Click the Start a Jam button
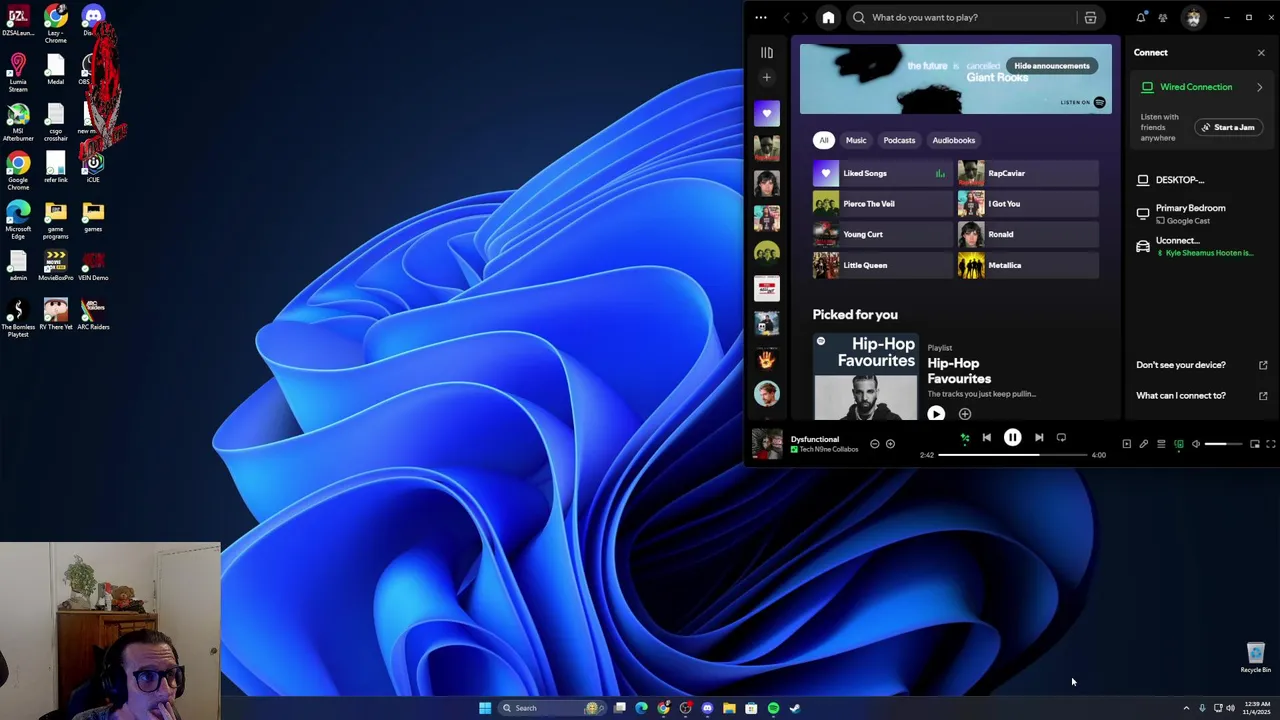 pos(1228,128)
